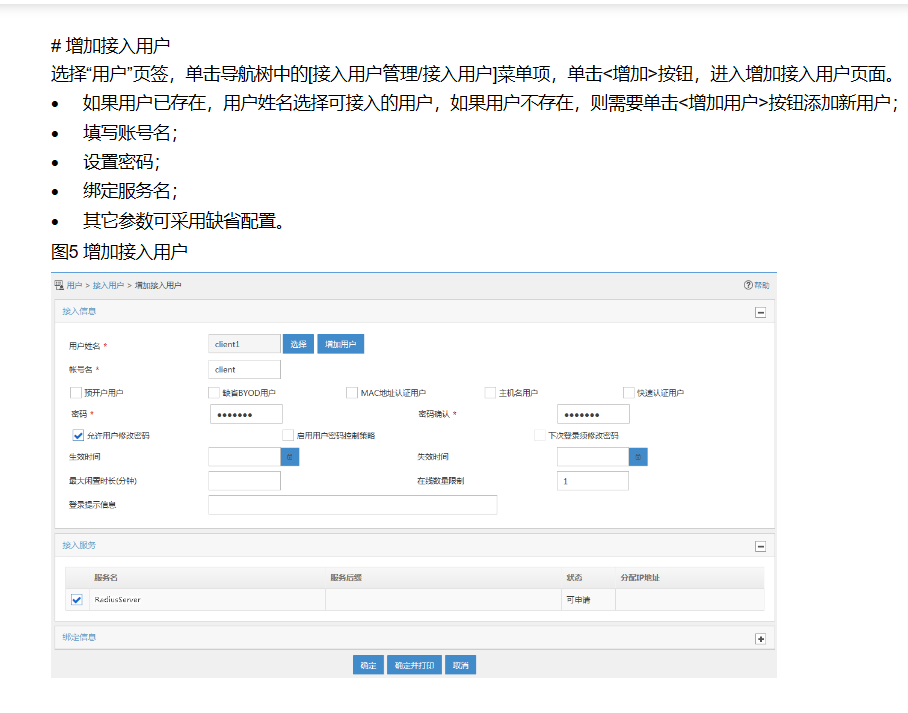Tick the 缺省BYOD用户 checkbox
The width and height of the screenshot is (908, 713).
[214, 393]
